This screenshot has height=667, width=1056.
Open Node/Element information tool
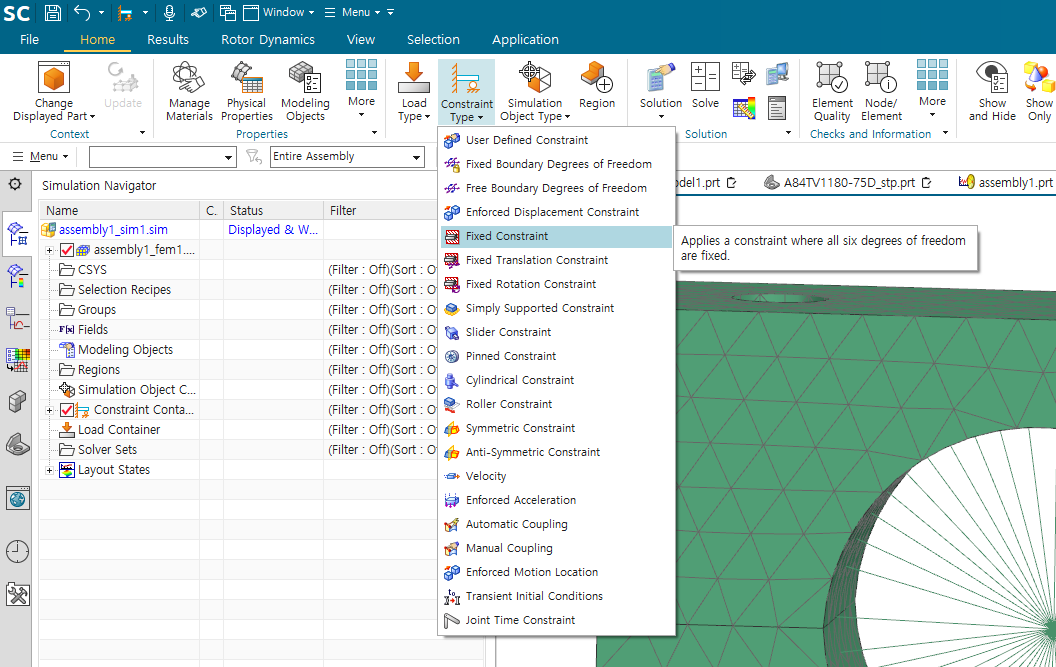881,92
